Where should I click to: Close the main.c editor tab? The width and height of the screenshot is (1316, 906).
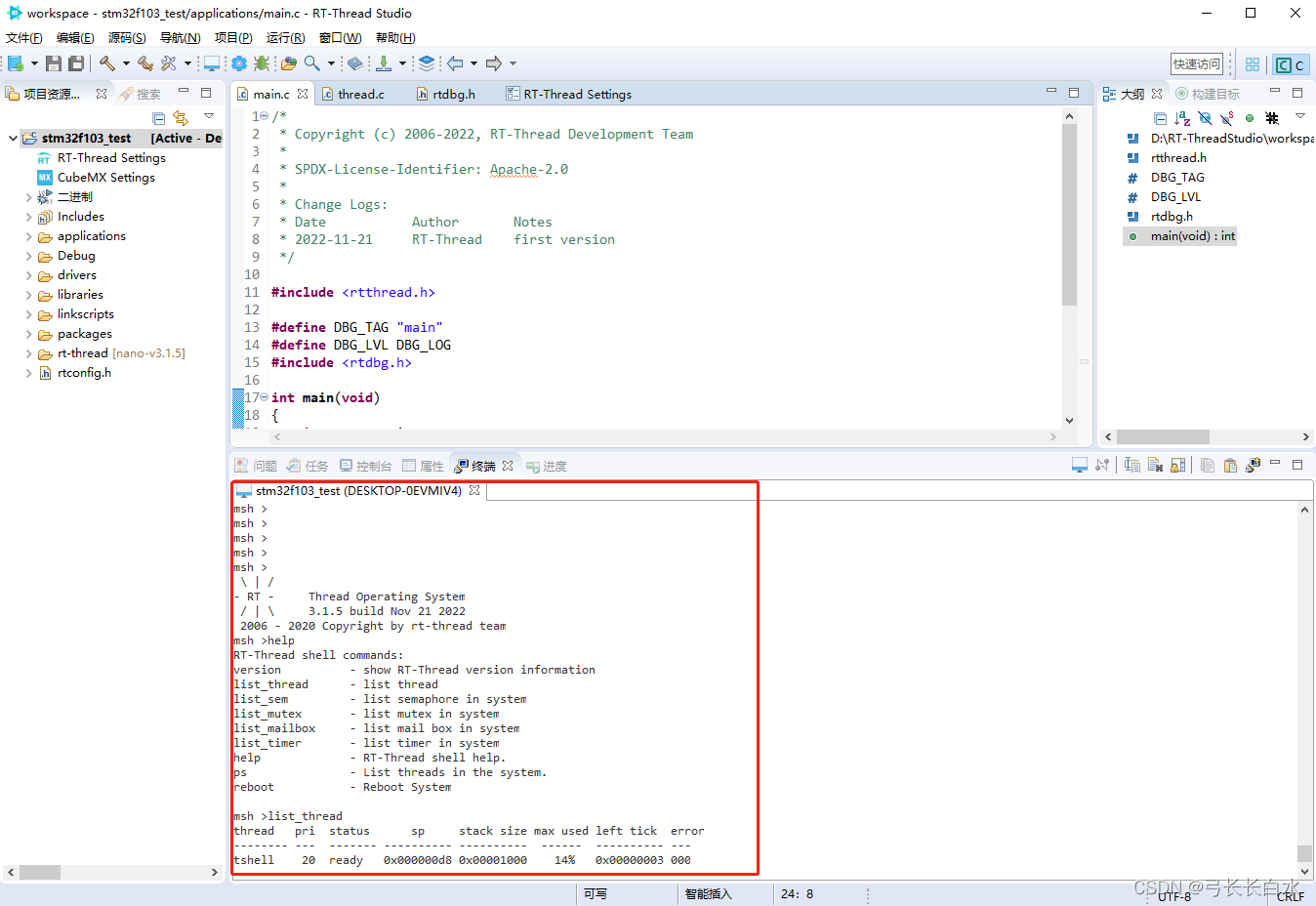(303, 94)
